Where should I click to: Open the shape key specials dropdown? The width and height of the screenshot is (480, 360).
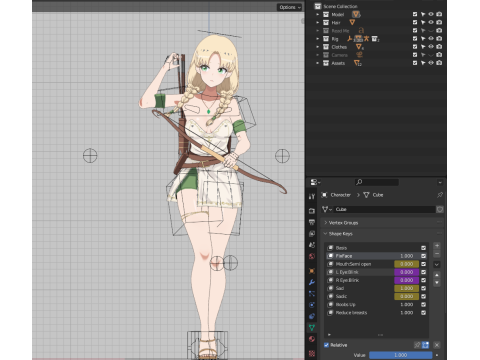pyautogui.click(x=437, y=264)
